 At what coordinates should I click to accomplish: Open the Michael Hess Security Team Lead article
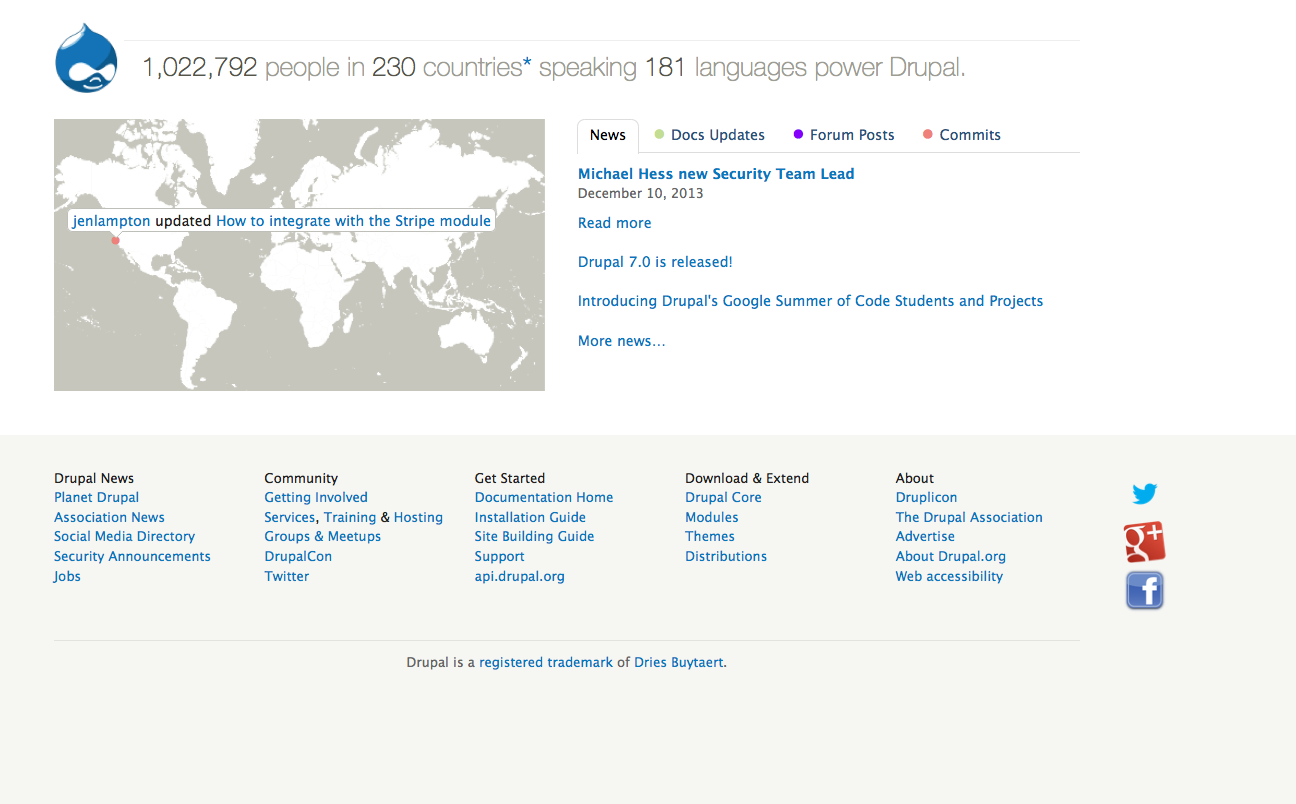tap(716, 173)
